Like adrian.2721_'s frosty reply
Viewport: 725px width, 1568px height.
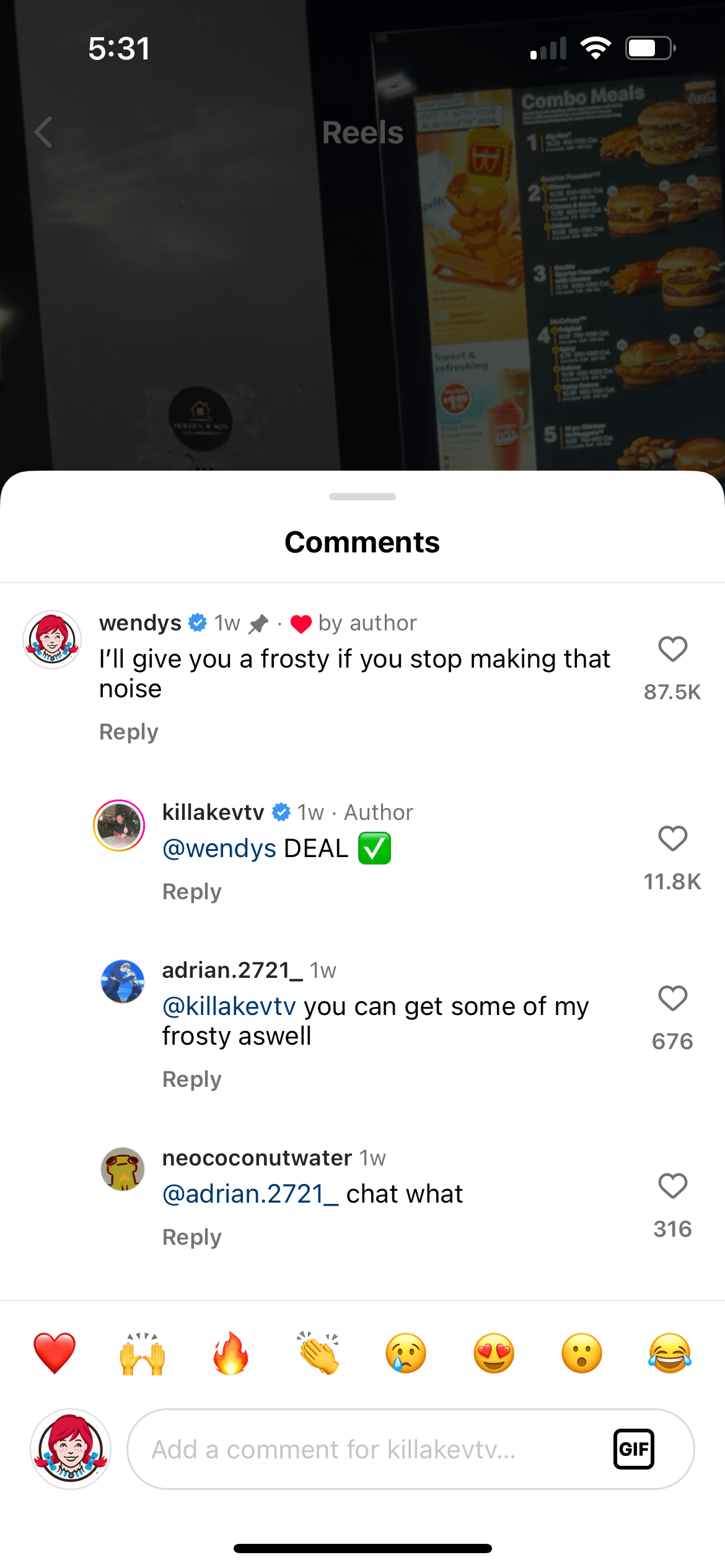672,999
